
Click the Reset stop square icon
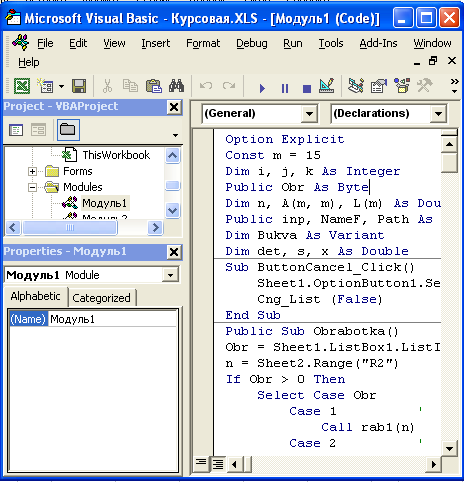[307, 89]
